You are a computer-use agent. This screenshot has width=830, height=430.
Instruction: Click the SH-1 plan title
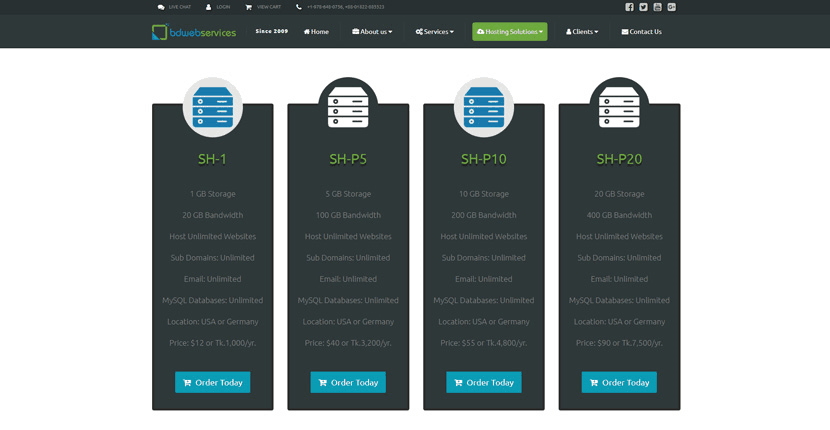213,159
